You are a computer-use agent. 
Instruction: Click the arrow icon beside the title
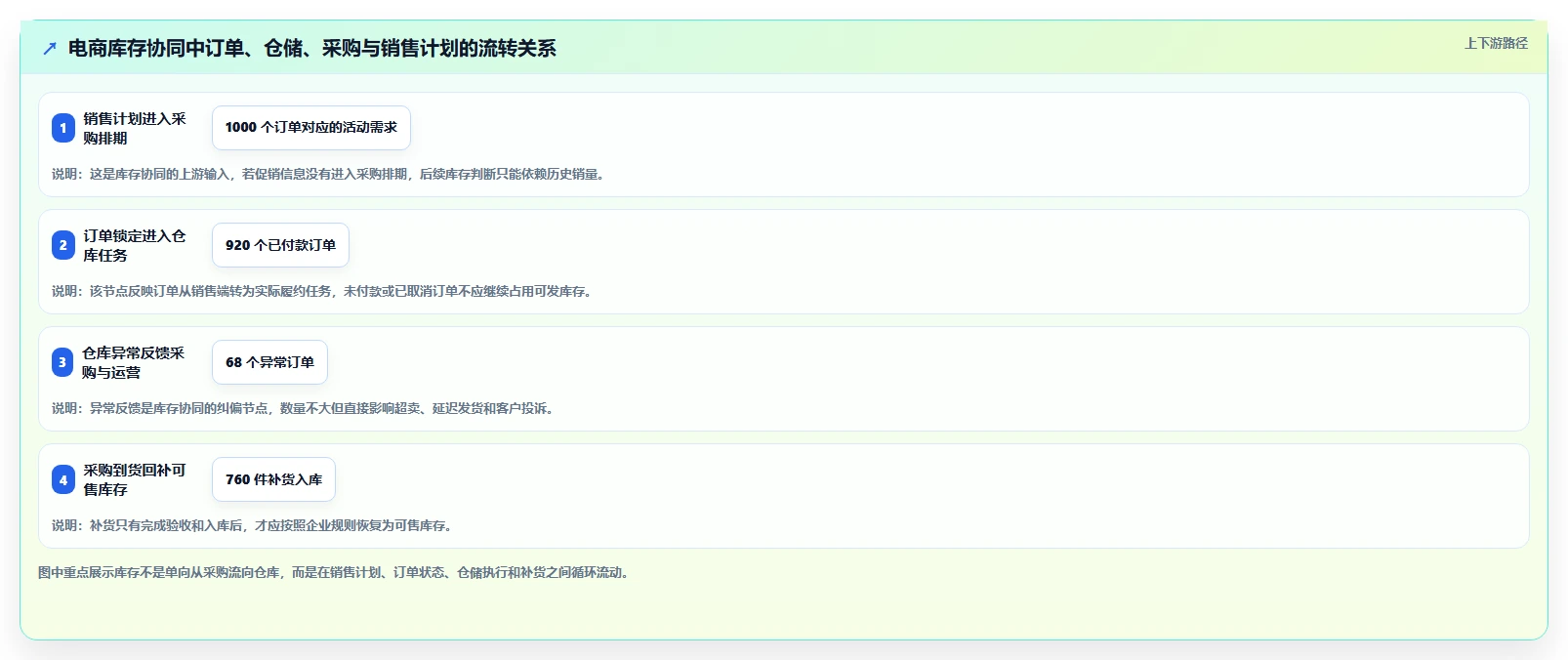tap(50, 48)
